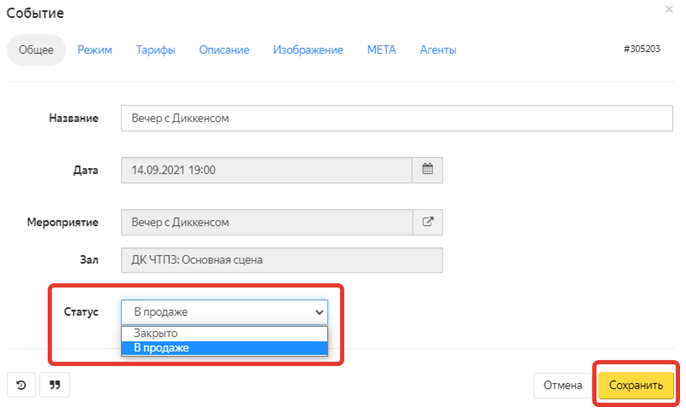This screenshot has width=686, height=408.
Task: Click the Отмена button
Action: (563, 384)
